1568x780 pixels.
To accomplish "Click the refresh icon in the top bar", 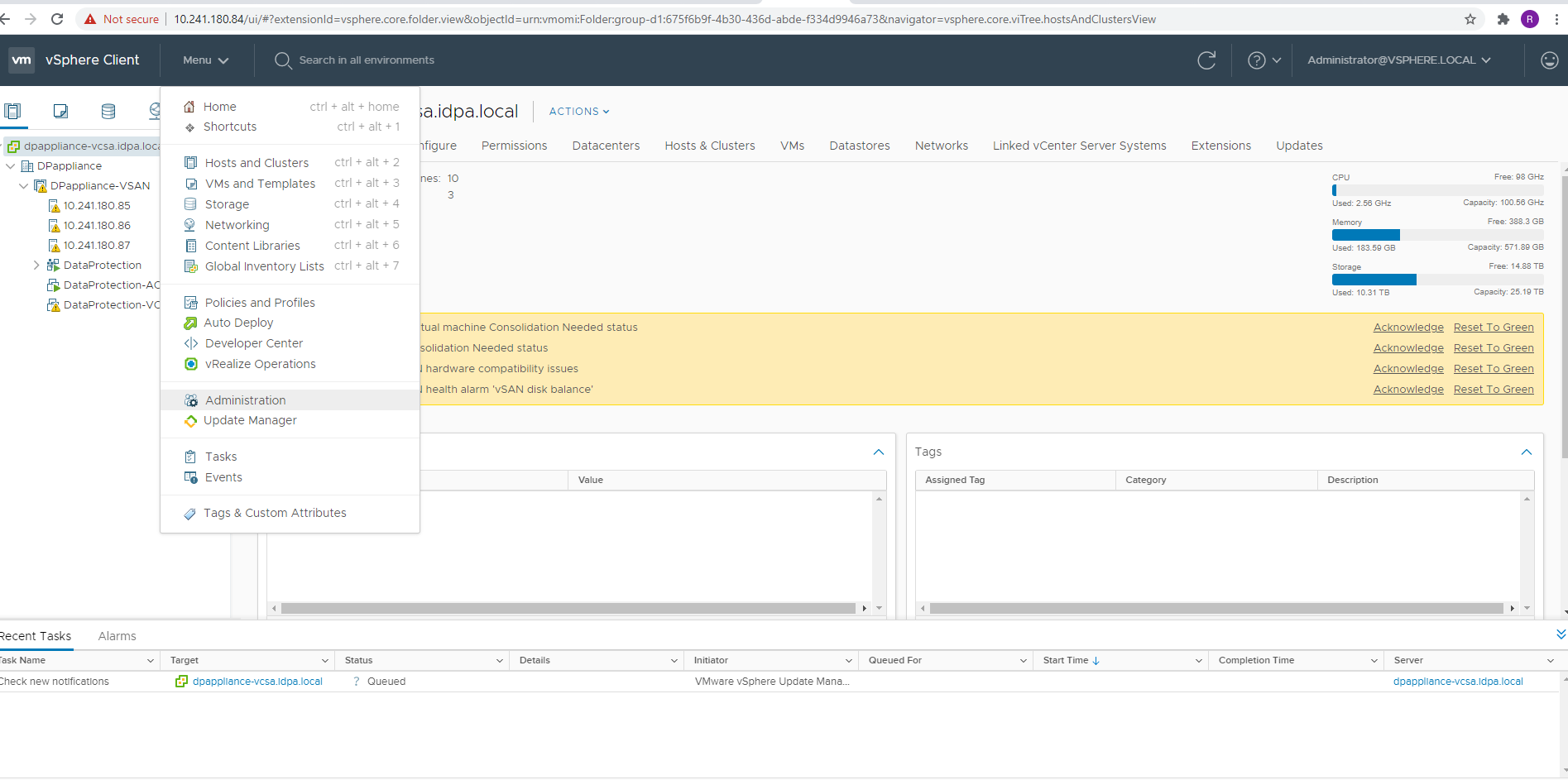I will point(1206,60).
